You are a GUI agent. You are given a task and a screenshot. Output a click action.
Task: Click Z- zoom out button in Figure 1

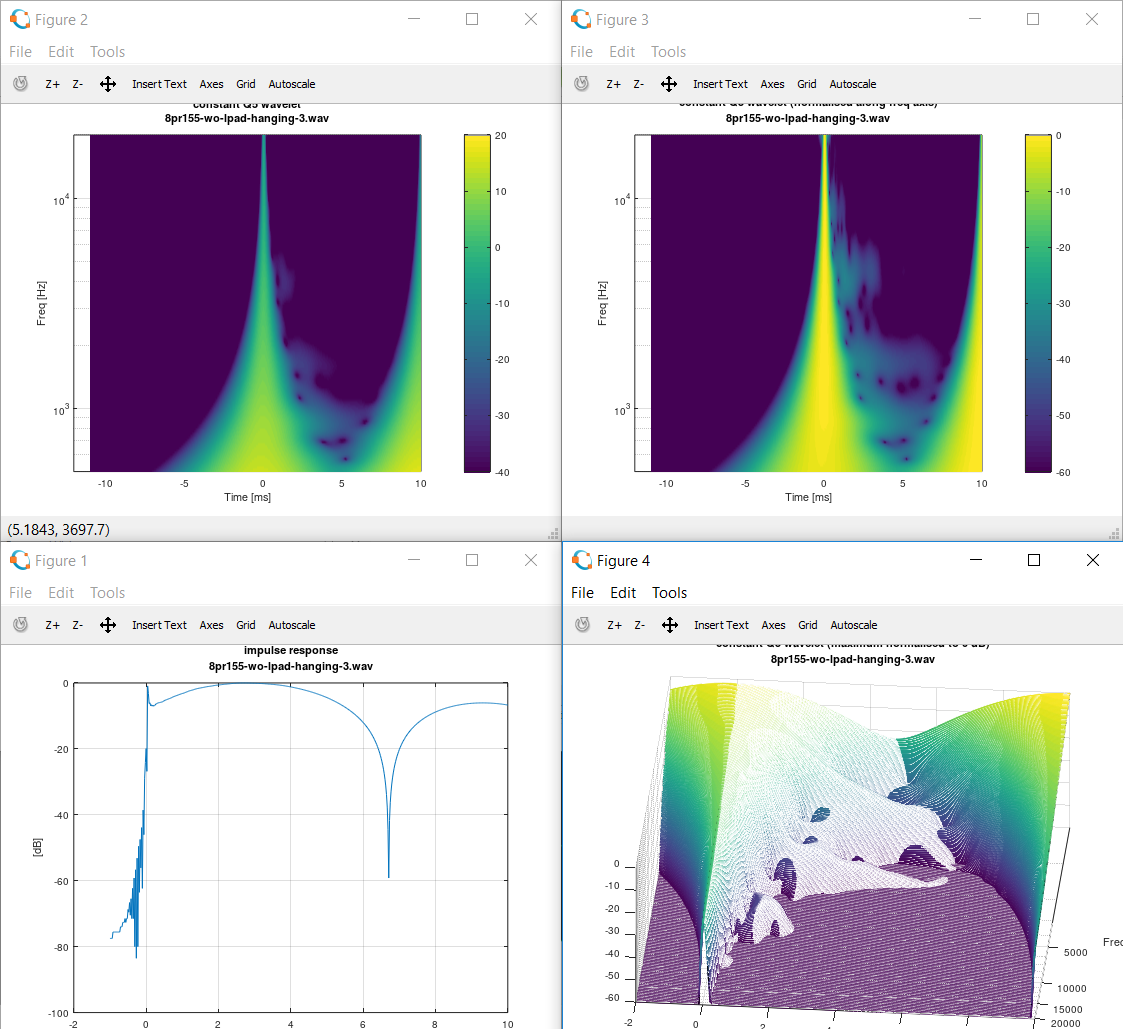(77, 624)
